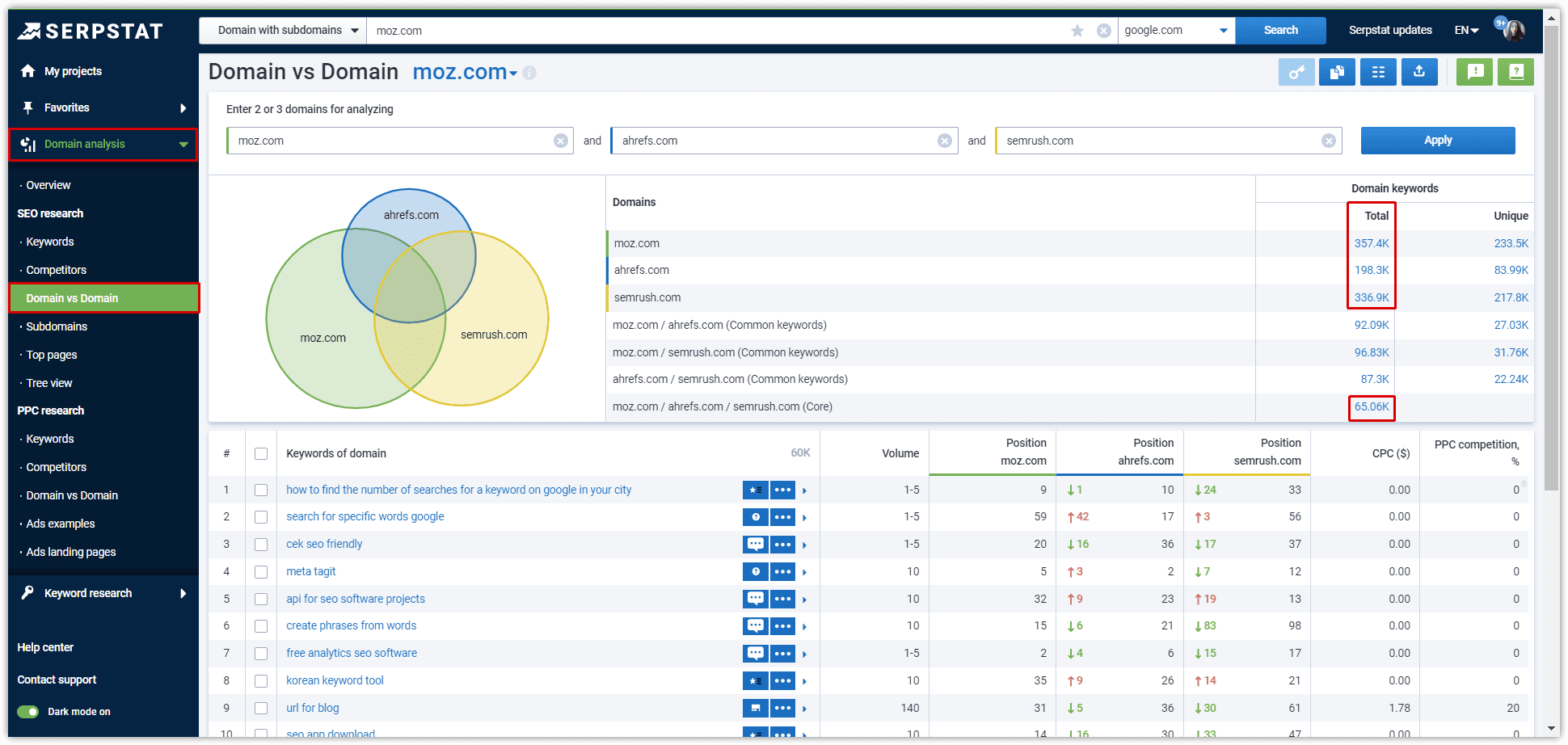
Task: Open My projects in sidebar
Action: click(x=73, y=71)
